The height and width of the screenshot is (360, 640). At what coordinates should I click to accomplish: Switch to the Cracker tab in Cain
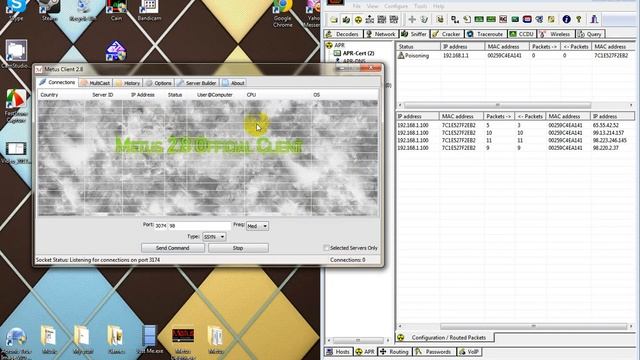[x=447, y=34]
